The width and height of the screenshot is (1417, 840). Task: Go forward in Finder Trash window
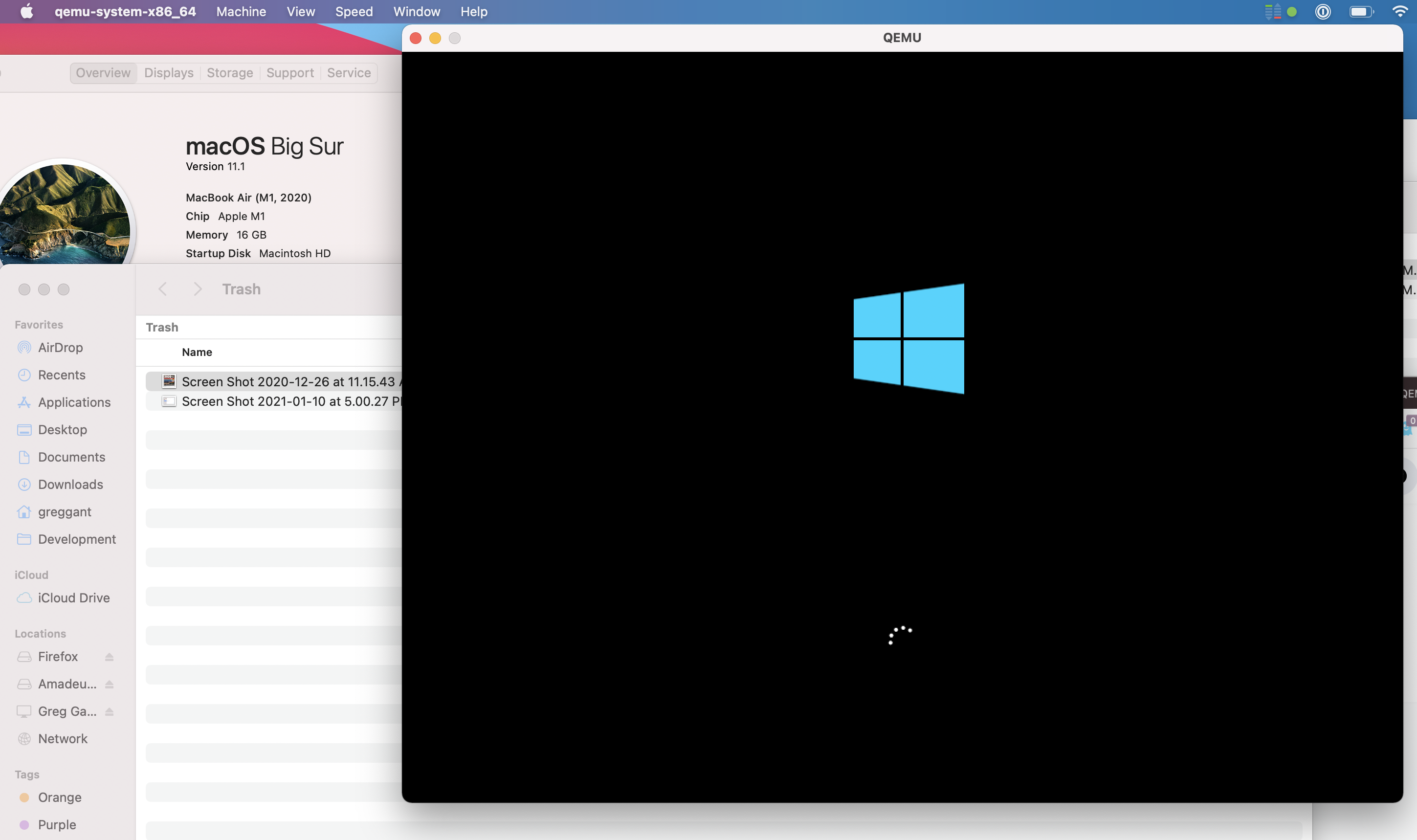click(x=198, y=289)
